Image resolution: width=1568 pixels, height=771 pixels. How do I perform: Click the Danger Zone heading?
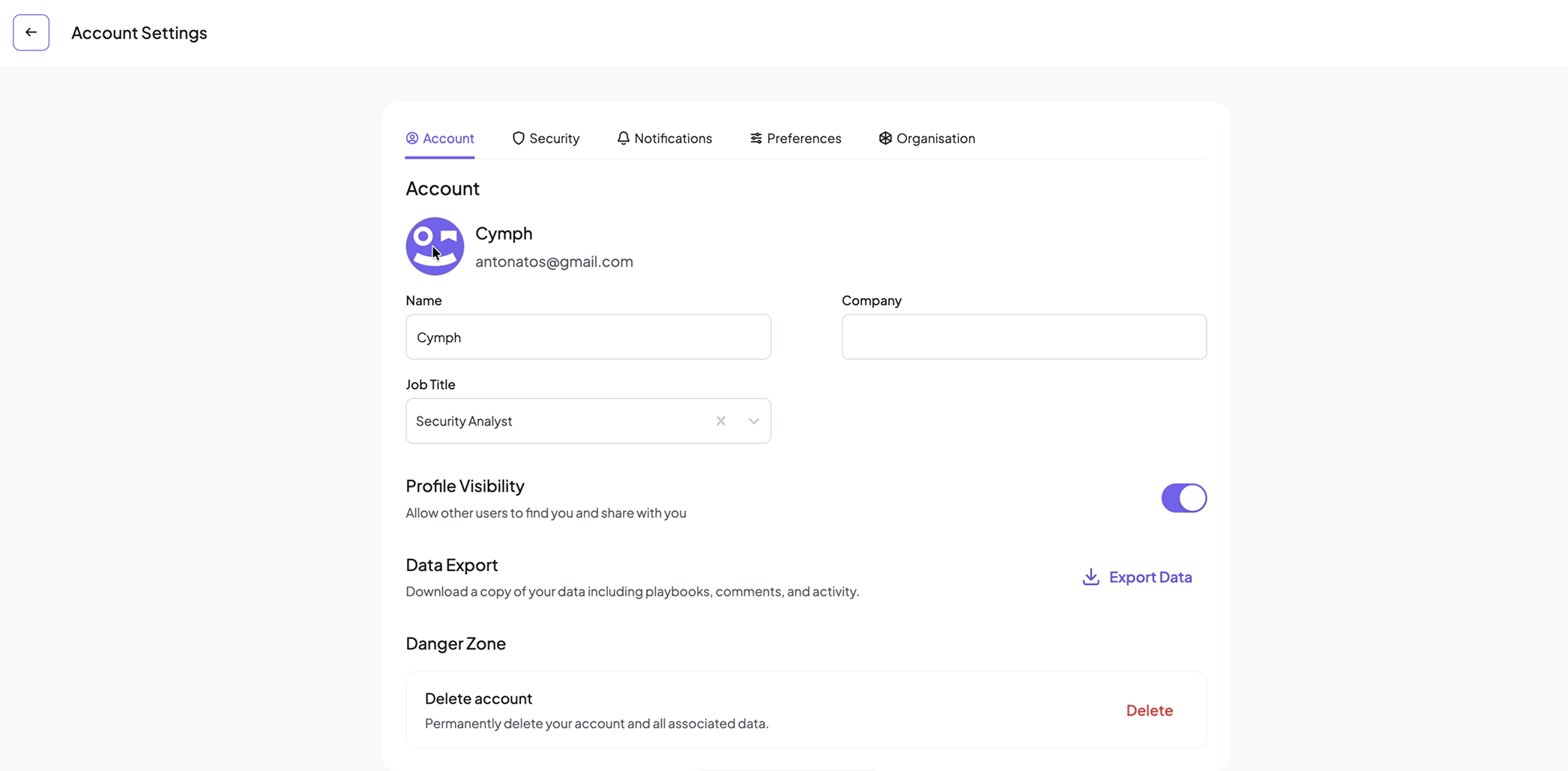pyautogui.click(x=456, y=643)
